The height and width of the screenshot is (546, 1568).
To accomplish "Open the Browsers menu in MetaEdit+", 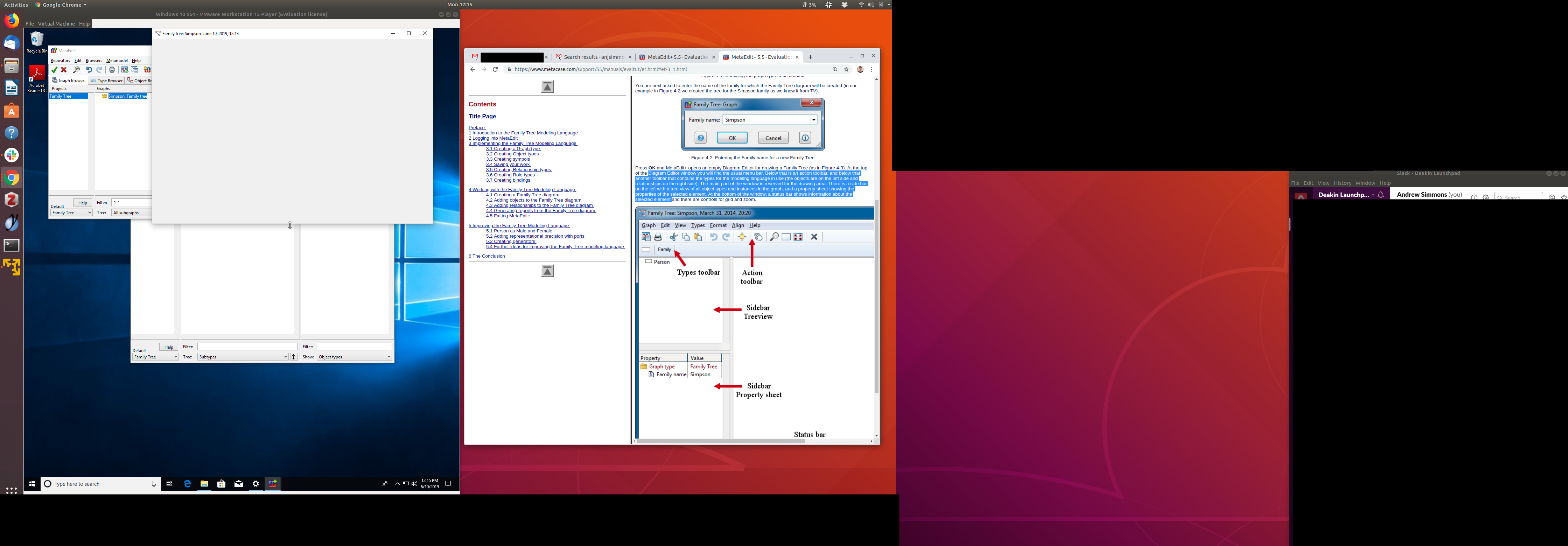I will [x=94, y=60].
